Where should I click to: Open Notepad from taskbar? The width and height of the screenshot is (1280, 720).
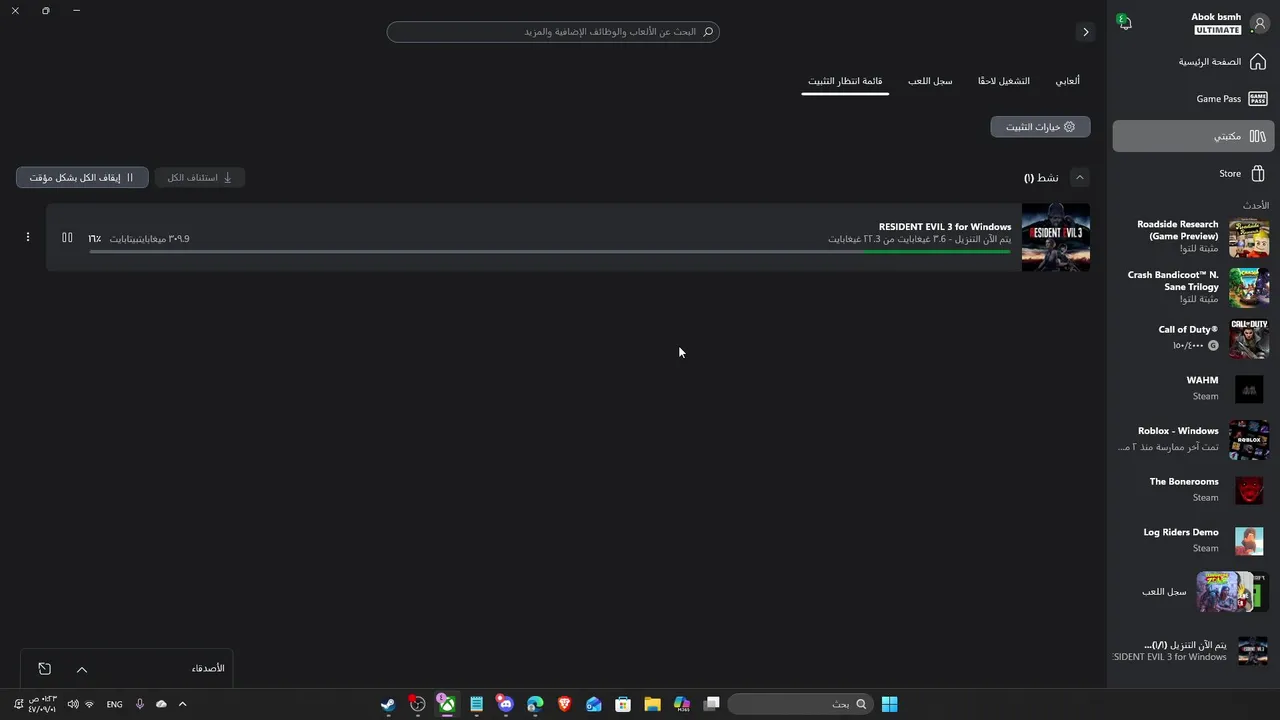point(476,704)
